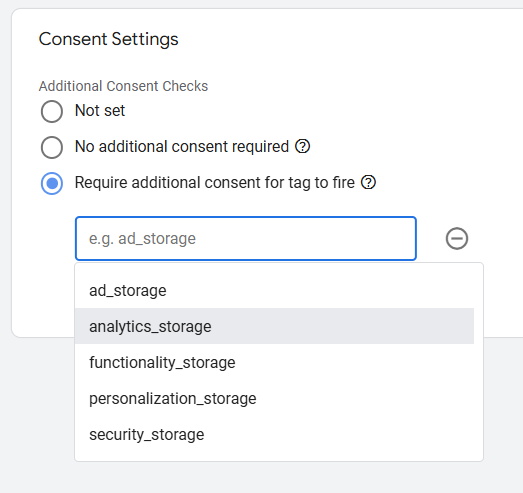Image resolution: width=523 pixels, height=493 pixels.
Task: Click the No additional consent required label
Action: [x=182, y=146]
